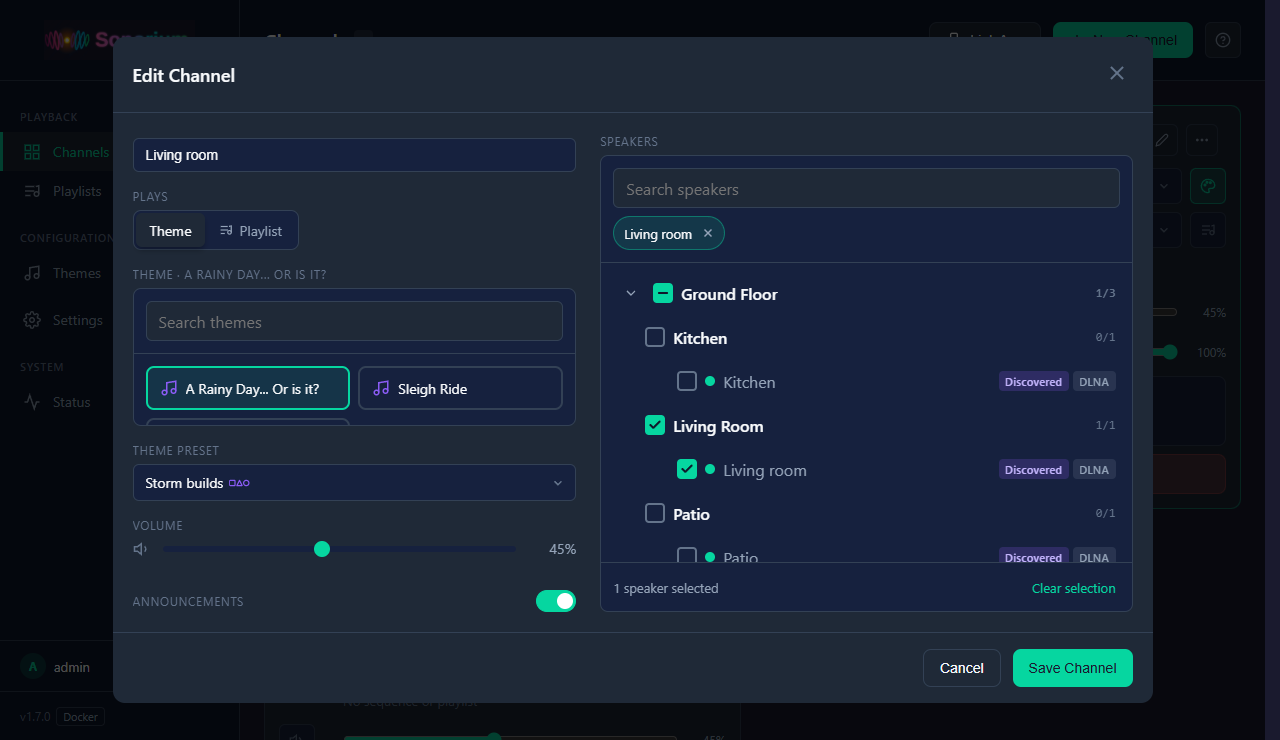
Task: Click the Cancel button
Action: tap(962, 668)
